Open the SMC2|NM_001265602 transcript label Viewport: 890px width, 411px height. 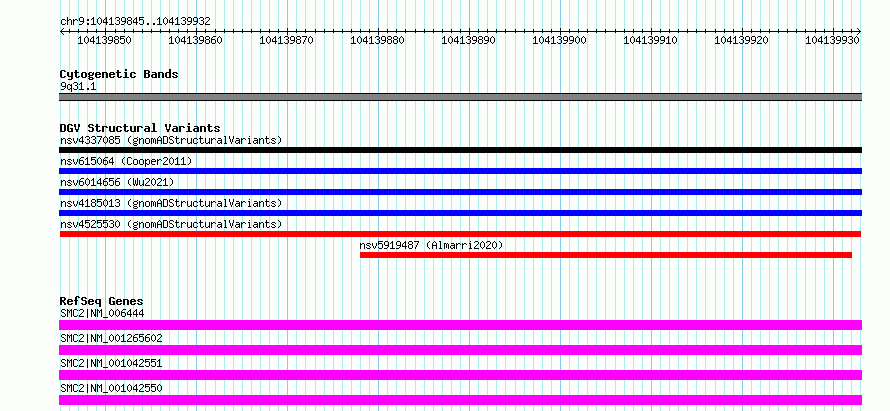coord(111,338)
